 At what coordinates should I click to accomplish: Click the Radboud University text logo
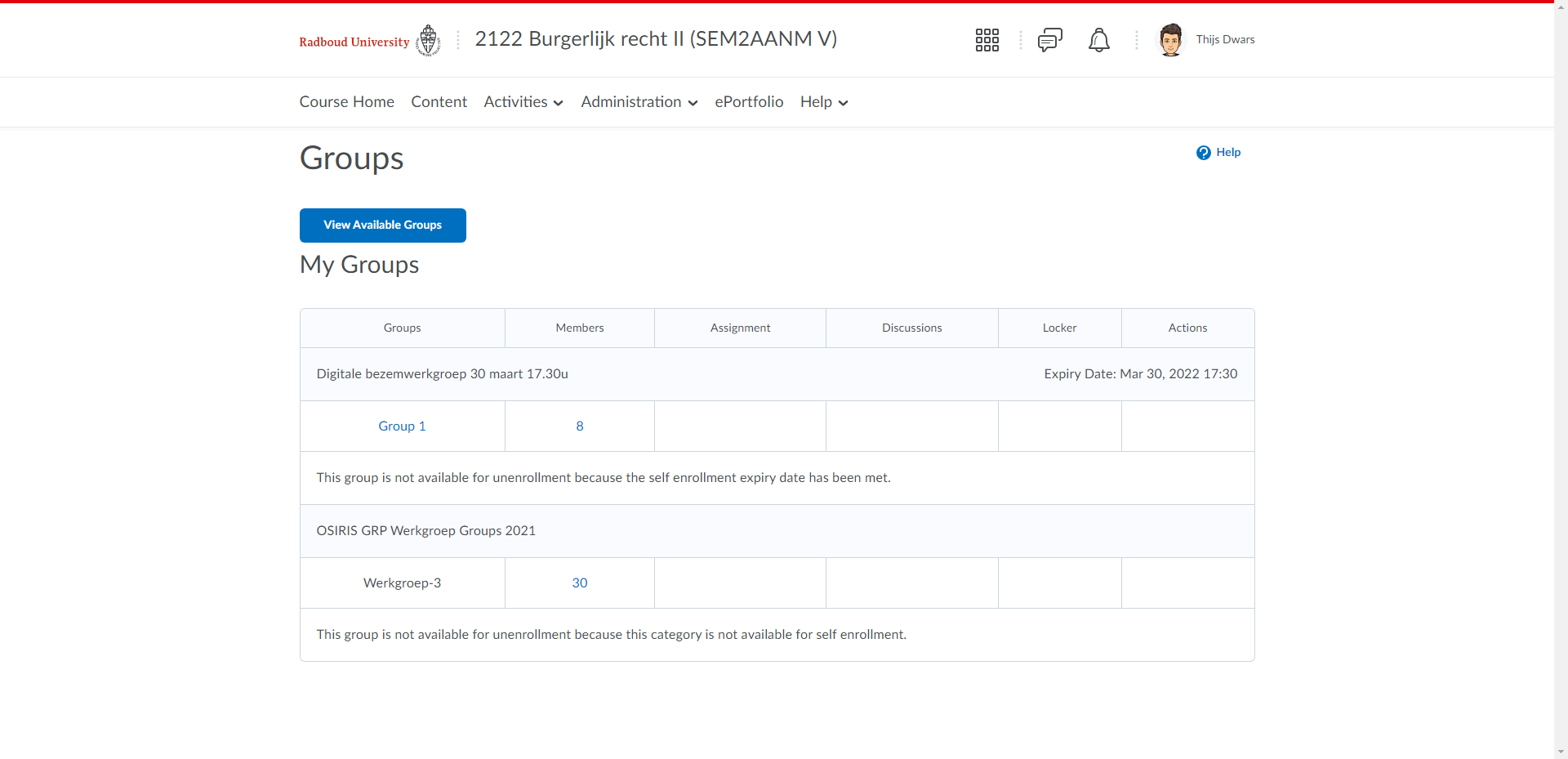tap(354, 42)
